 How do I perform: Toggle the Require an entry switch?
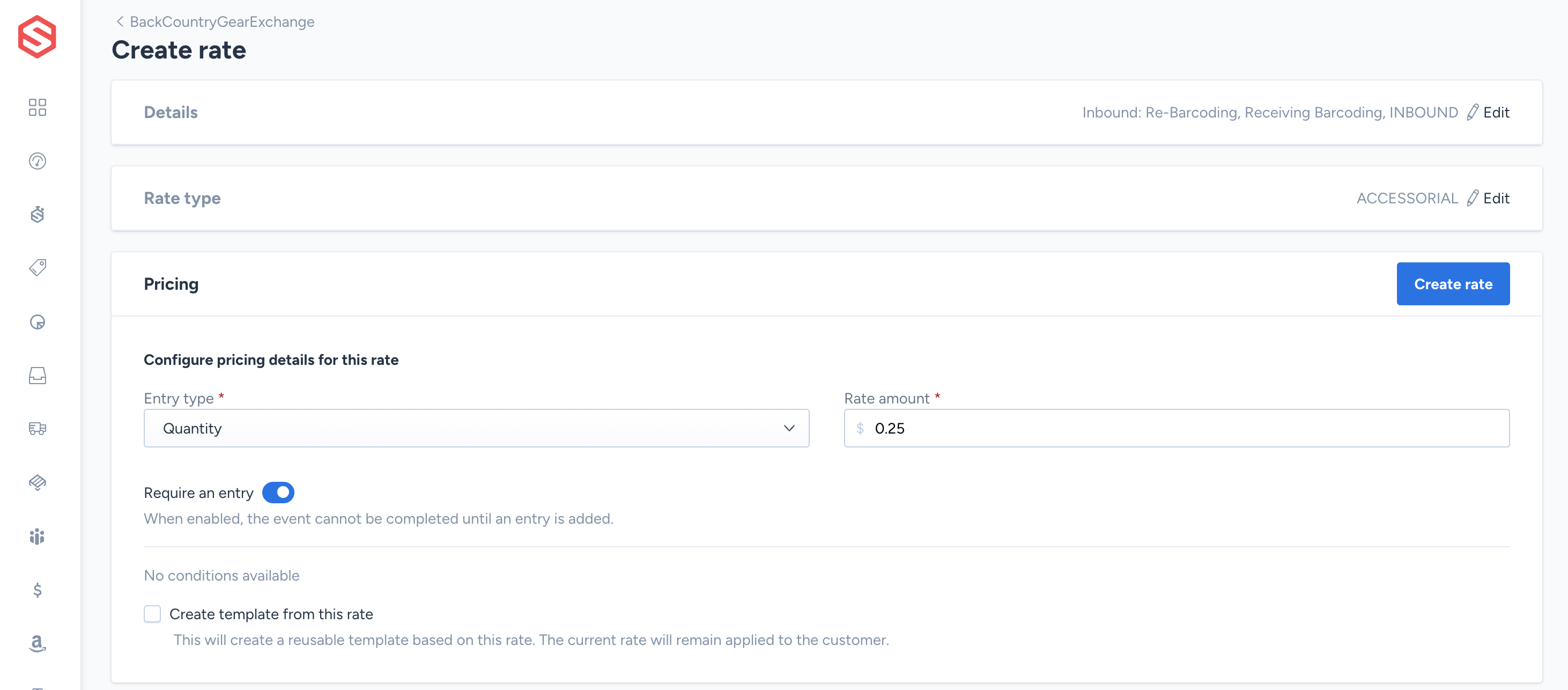point(278,492)
